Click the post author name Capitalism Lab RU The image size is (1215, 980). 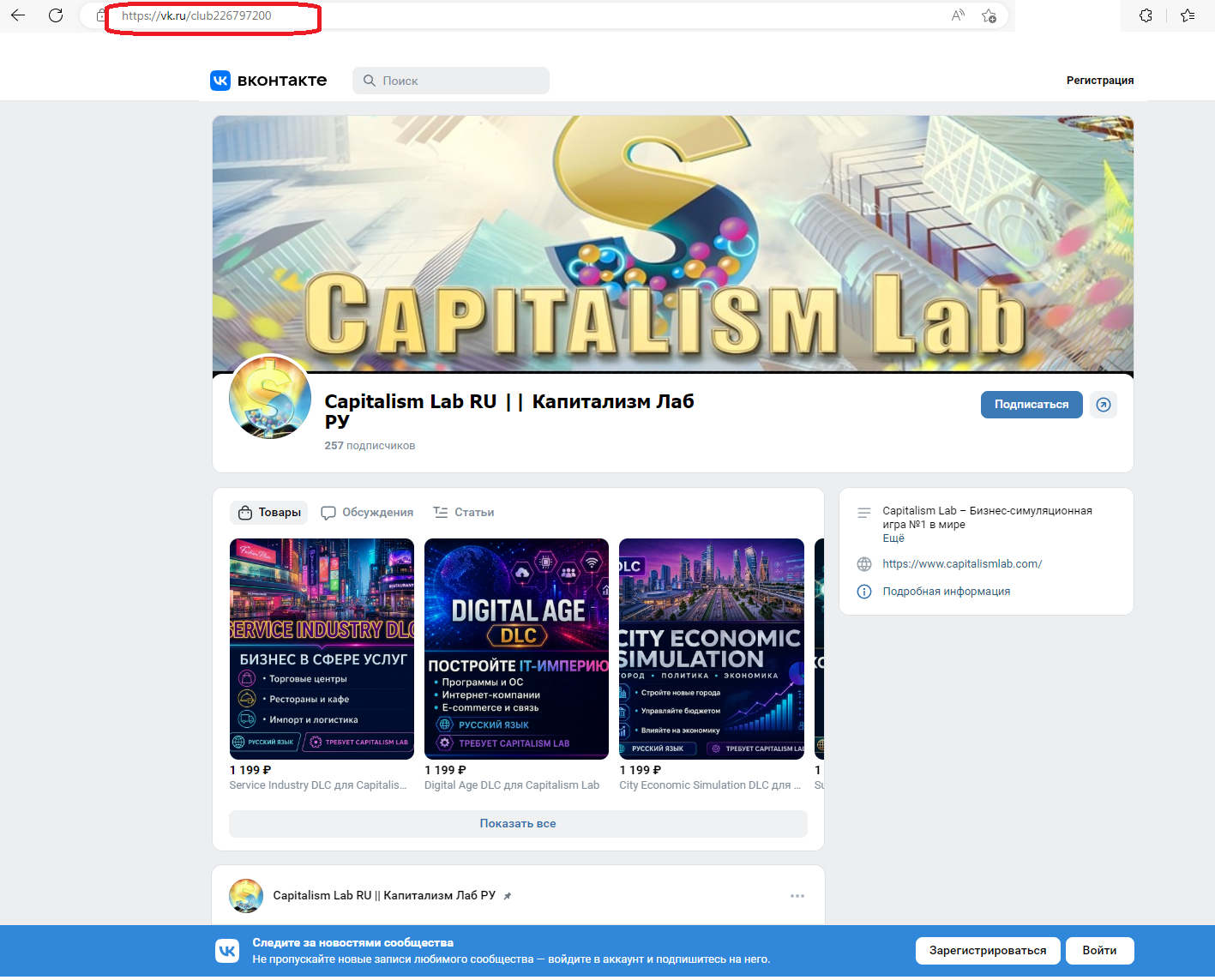(384, 896)
